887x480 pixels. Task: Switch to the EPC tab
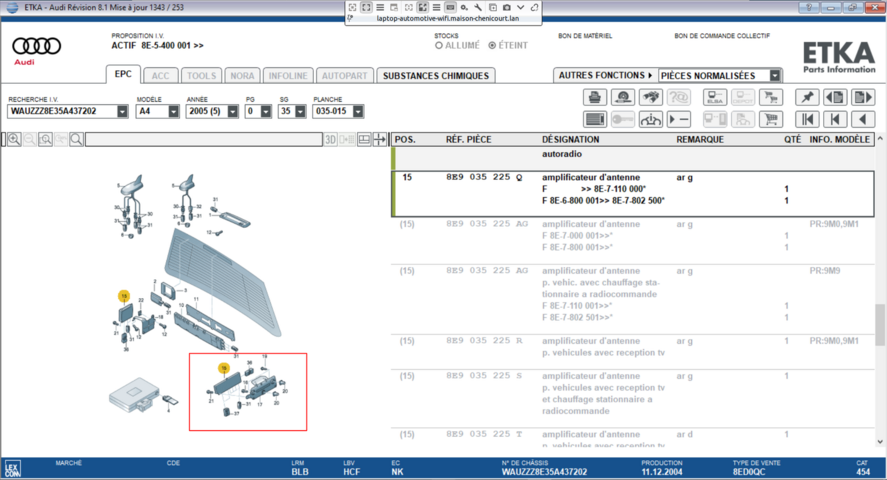123,74
